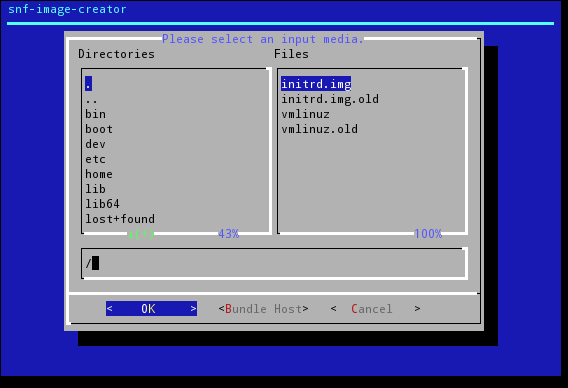Choose the home directory
The image size is (568, 388).
click(99, 174)
